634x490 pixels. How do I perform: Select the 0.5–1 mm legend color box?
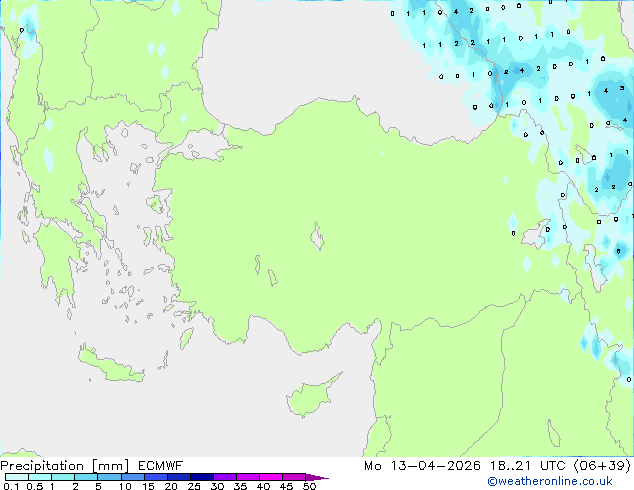40,477
